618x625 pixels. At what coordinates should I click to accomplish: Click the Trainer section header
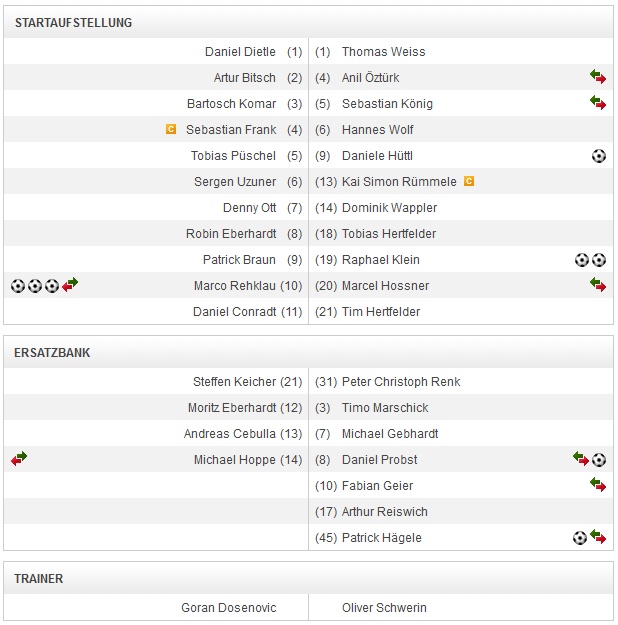pos(39,579)
